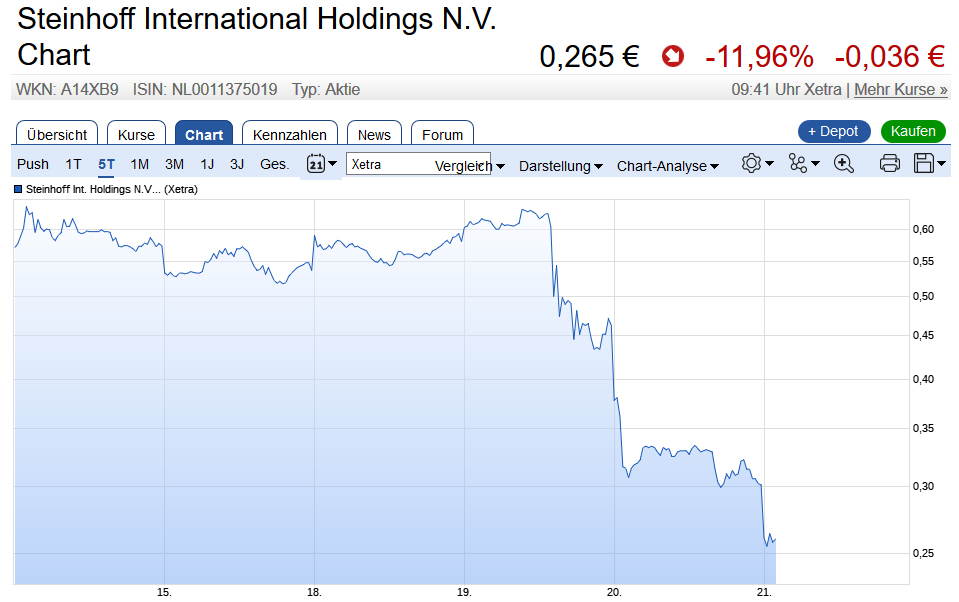
Task: Click the red price-down arrow icon
Action: click(673, 57)
